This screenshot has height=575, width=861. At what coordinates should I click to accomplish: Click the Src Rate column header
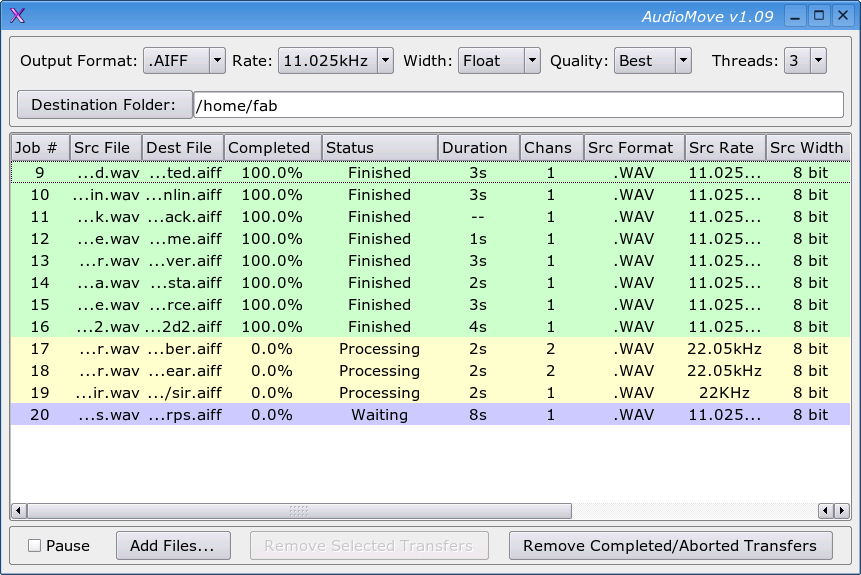click(x=725, y=148)
